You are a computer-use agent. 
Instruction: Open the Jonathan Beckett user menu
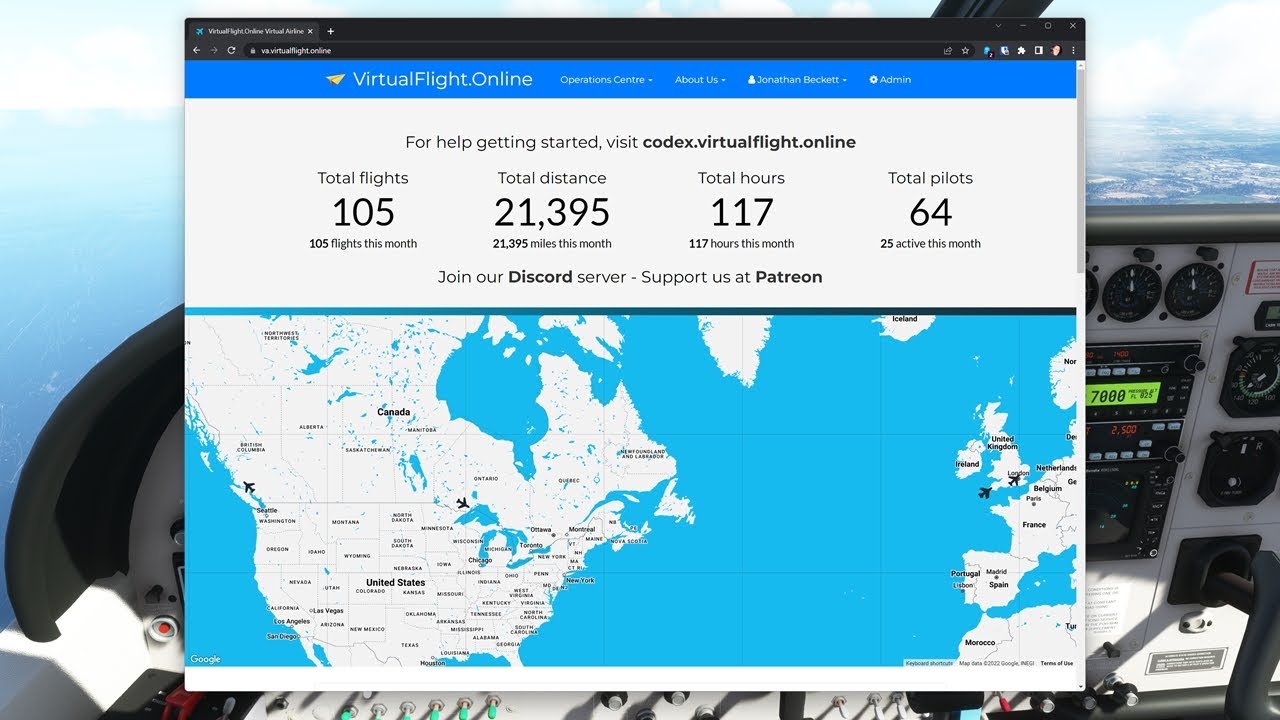tap(797, 80)
